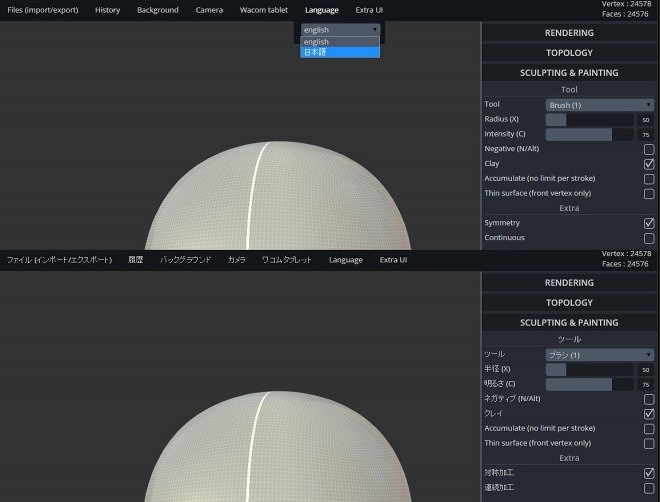
Task: Uncheck the 対称加工 checkbox
Action: tap(649, 473)
